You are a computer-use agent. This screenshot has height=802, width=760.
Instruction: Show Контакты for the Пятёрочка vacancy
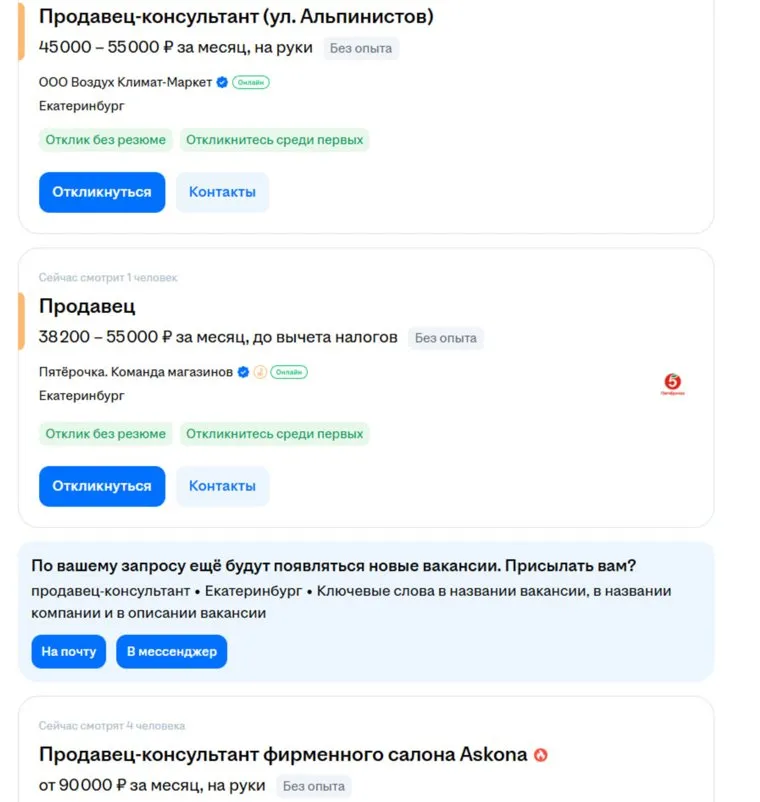222,486
